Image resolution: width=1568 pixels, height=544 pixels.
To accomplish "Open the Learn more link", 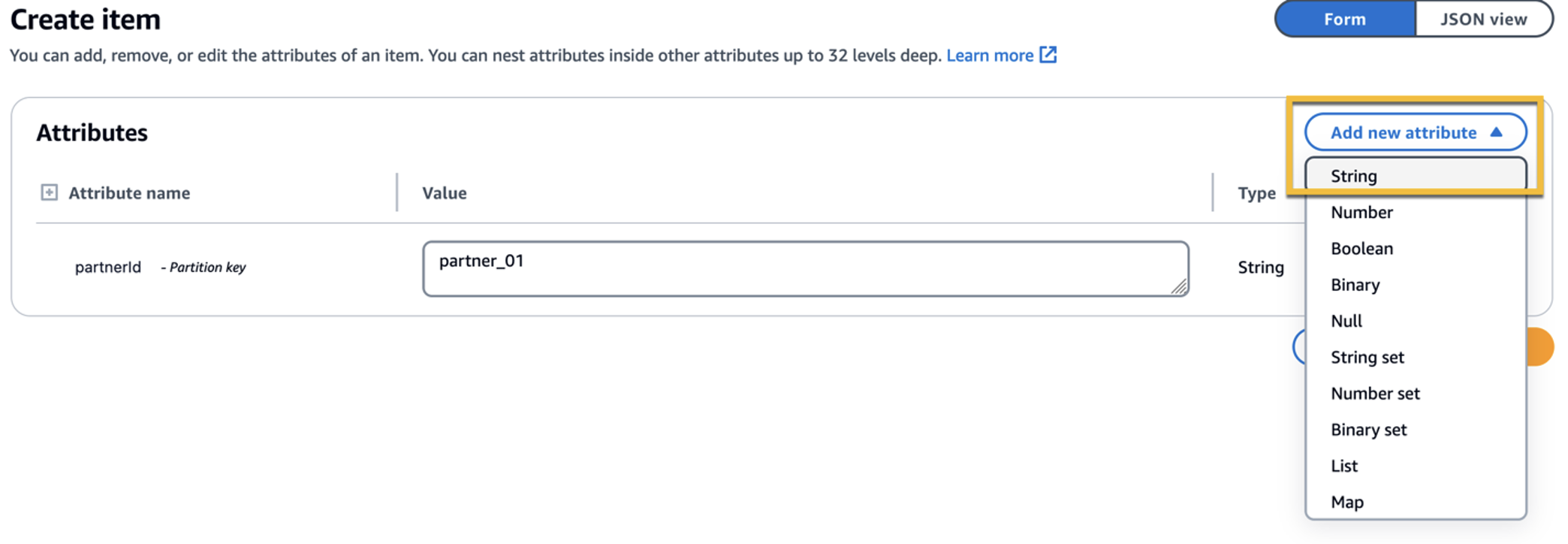I will pos(991,55).
